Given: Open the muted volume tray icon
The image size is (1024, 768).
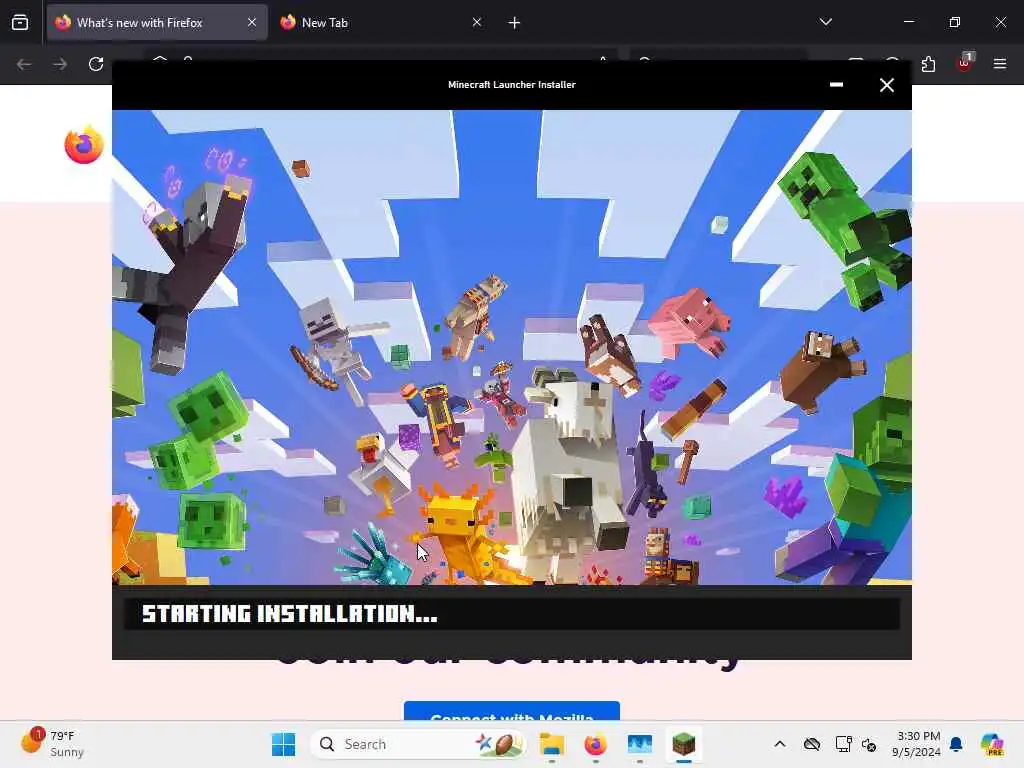Looking at the screenshot, I should pyautogui.click(x=869, y=744).
